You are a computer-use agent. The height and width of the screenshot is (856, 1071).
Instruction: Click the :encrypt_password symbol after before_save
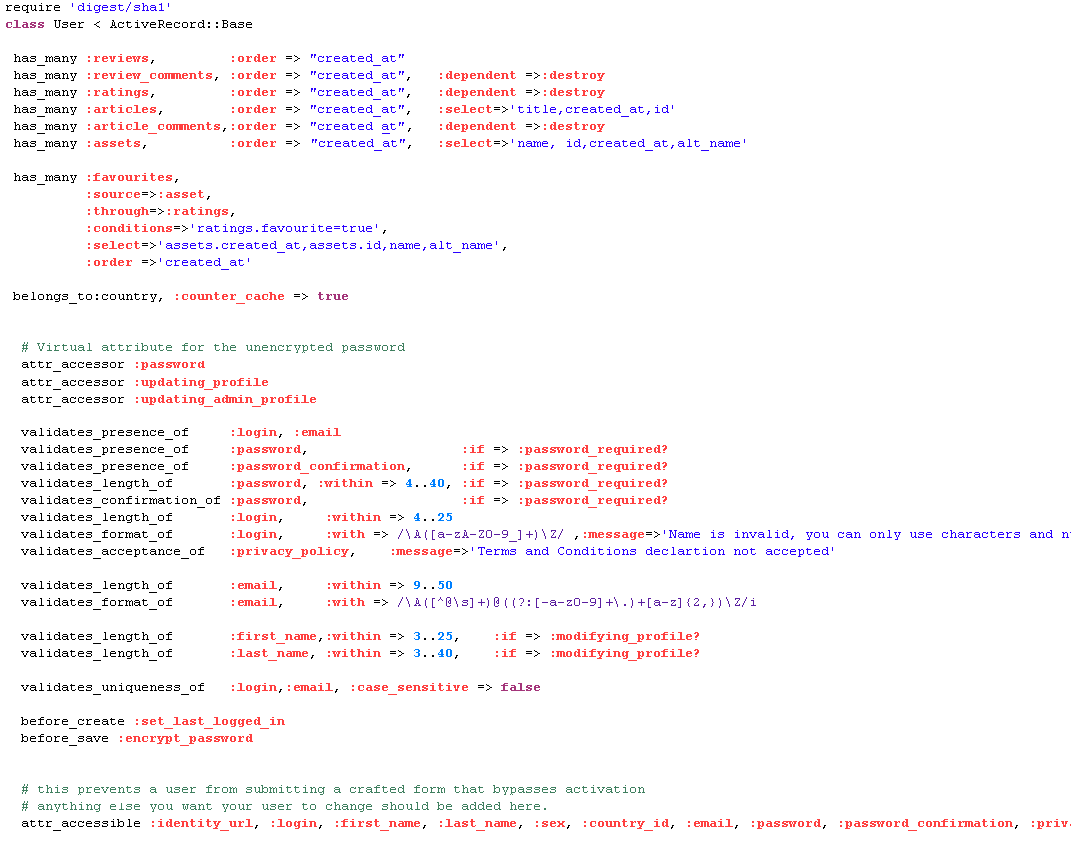click(185, 738)
